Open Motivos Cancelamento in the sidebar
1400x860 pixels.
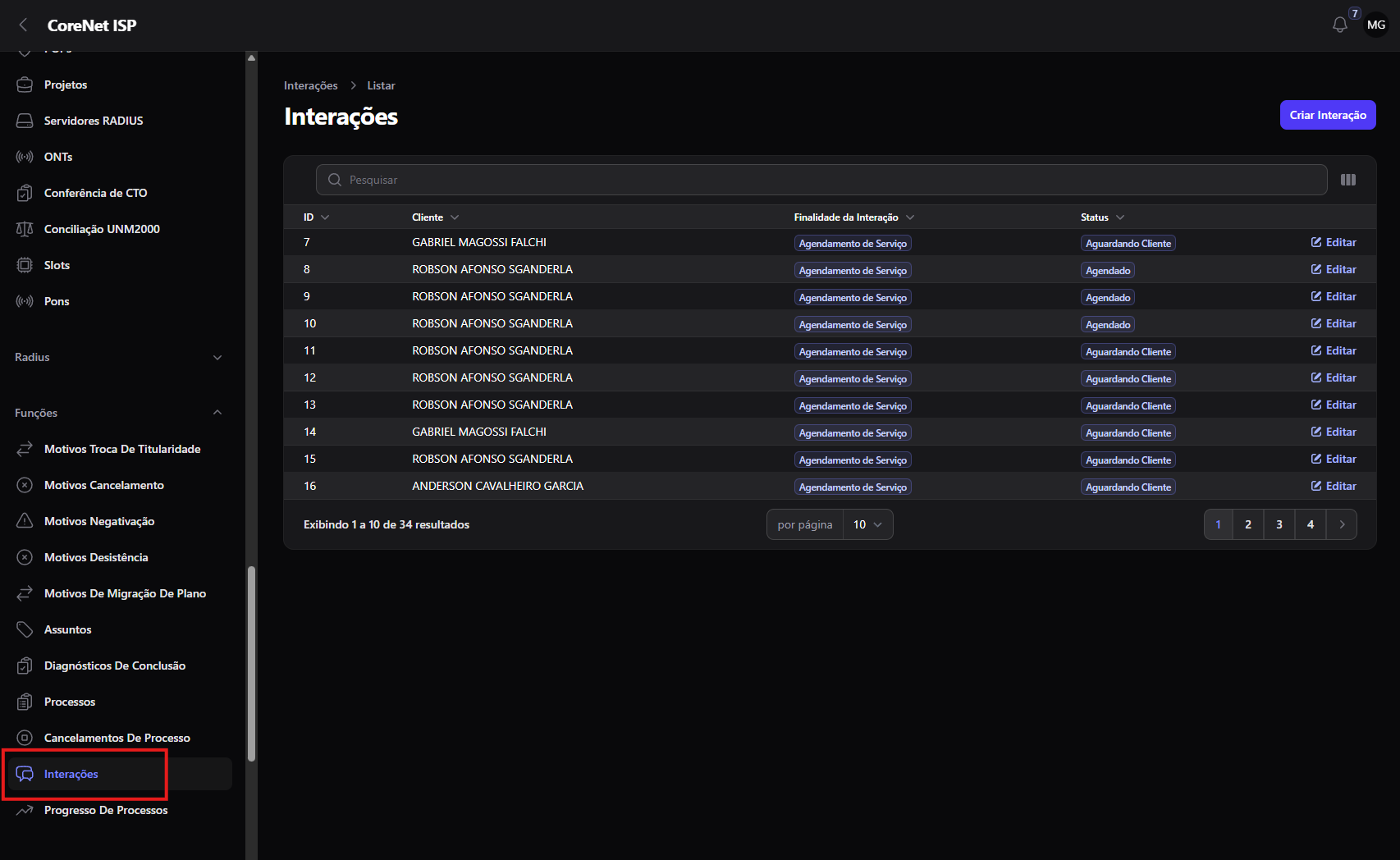point(104,485)
